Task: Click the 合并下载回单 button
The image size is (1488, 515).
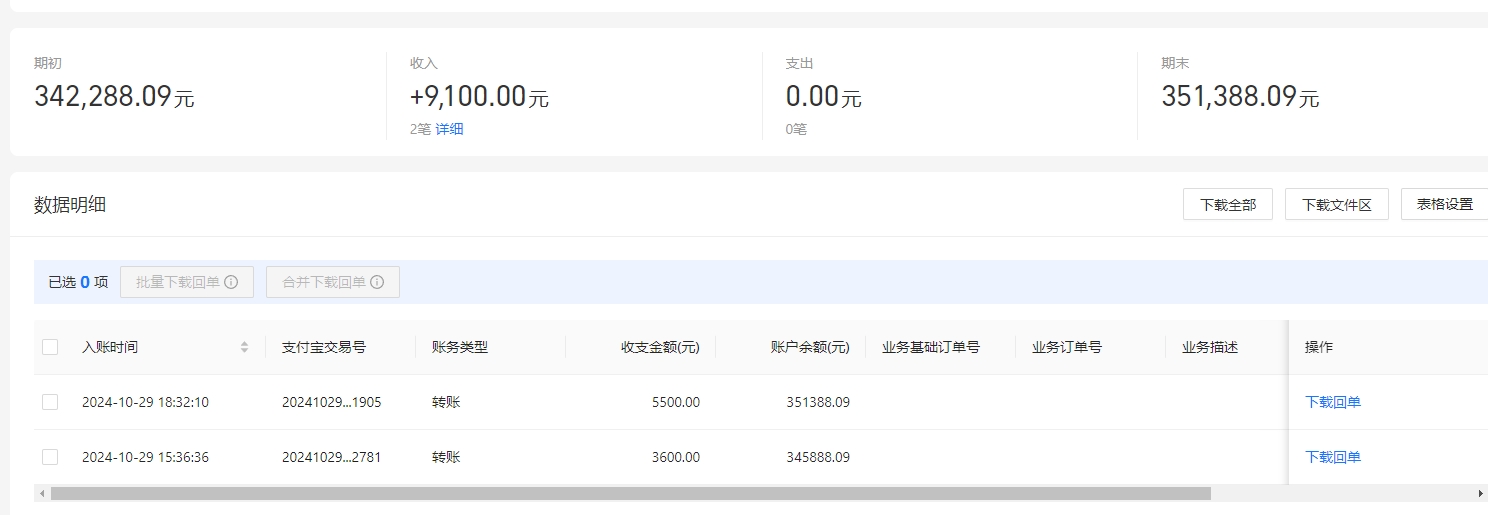Action: [x=324, y=282]
